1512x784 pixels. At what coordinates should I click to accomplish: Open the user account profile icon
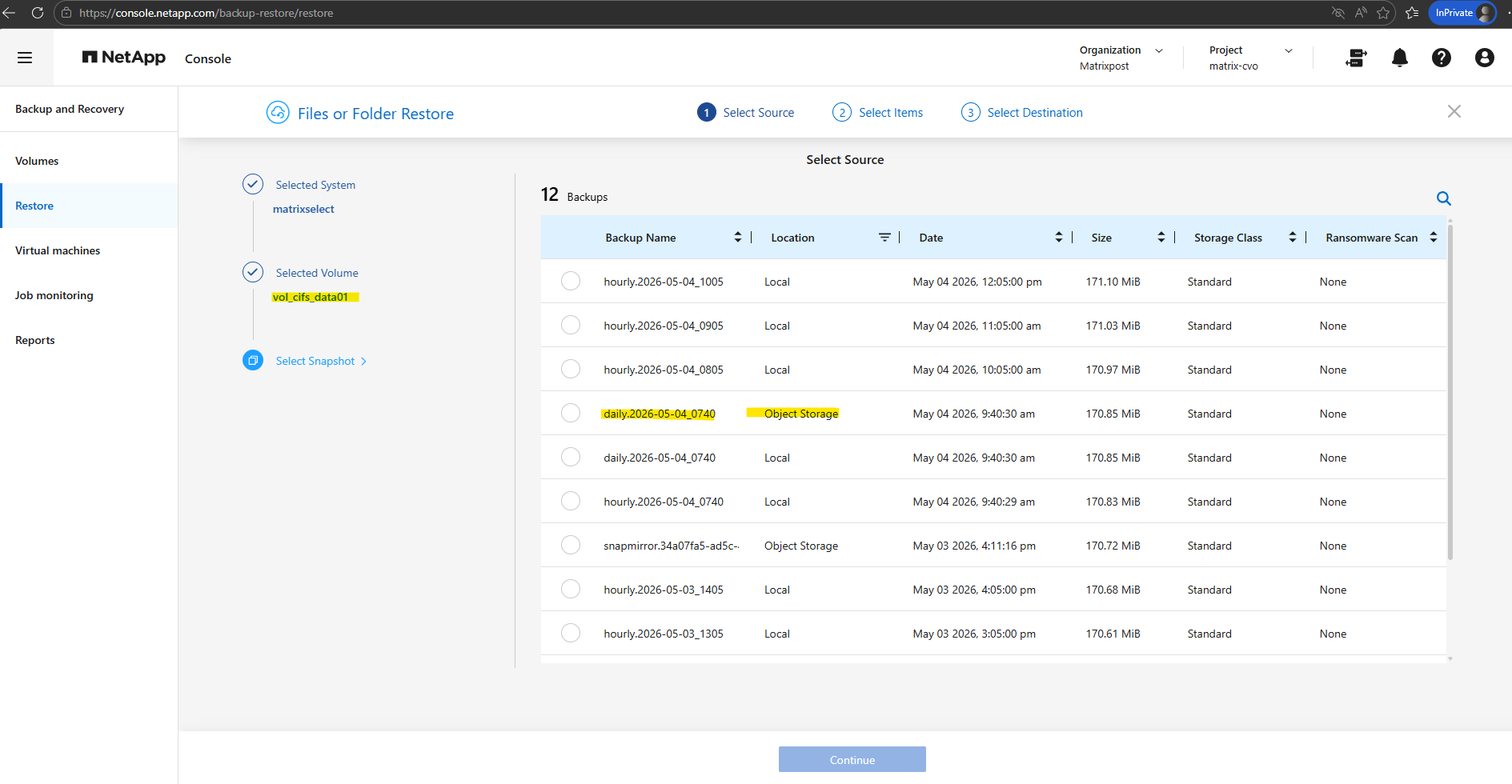pos(1484,58)
